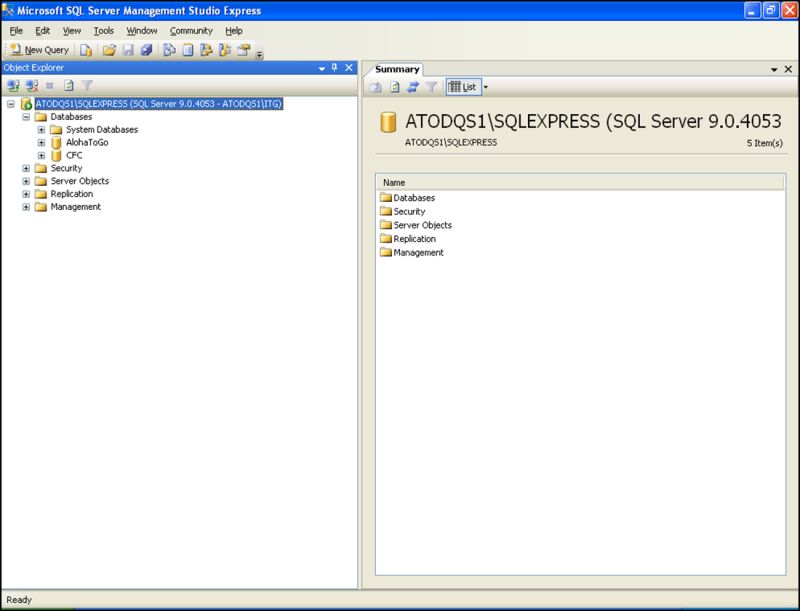Switch the Summary pane to List view
This screenshot has height=611, width=800.
[465, 87]
